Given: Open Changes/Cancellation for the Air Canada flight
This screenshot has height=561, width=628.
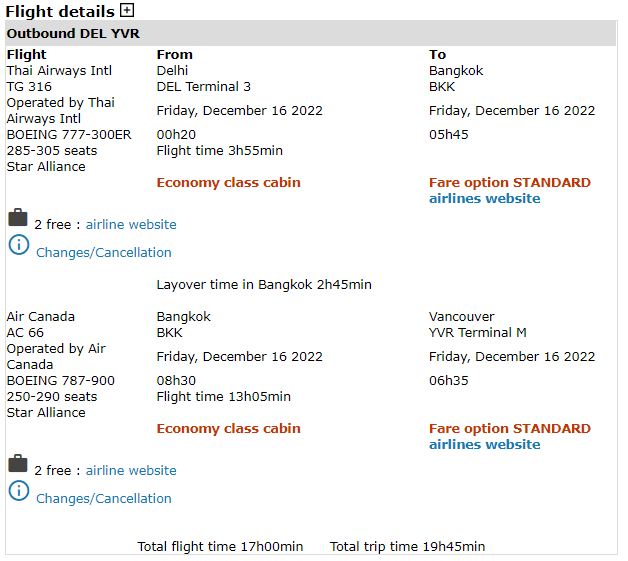Looking at the screenshot, I should click(x=104, y=499).
